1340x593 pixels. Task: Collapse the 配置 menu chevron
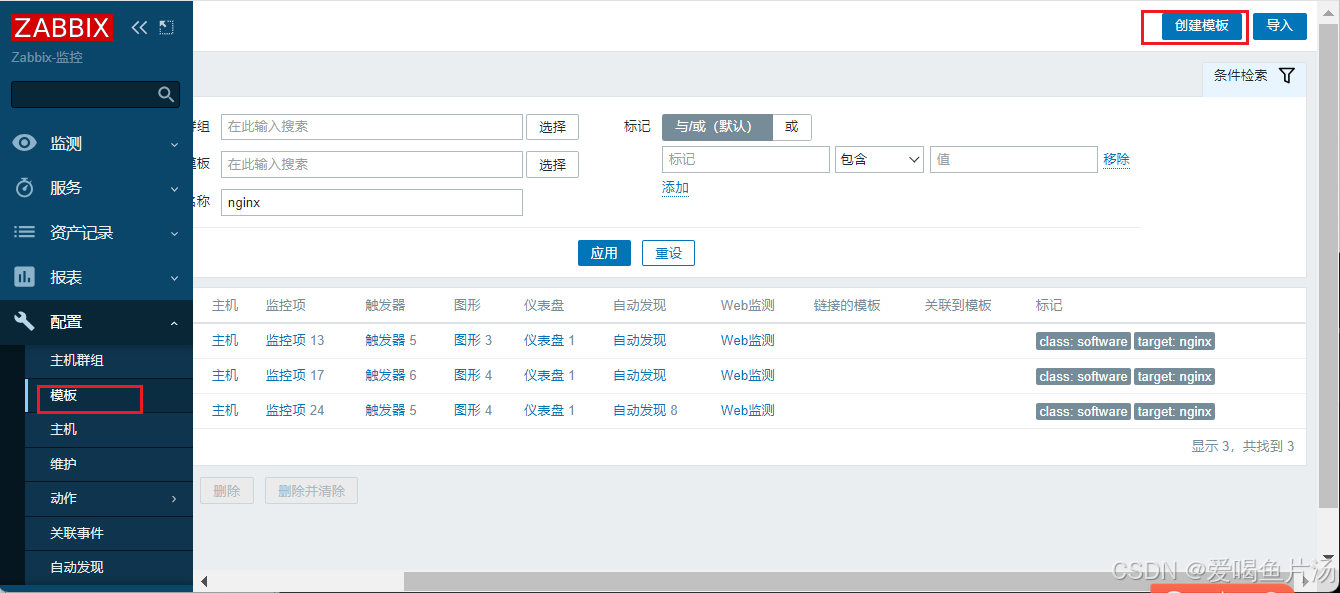[x=174, y=322]
